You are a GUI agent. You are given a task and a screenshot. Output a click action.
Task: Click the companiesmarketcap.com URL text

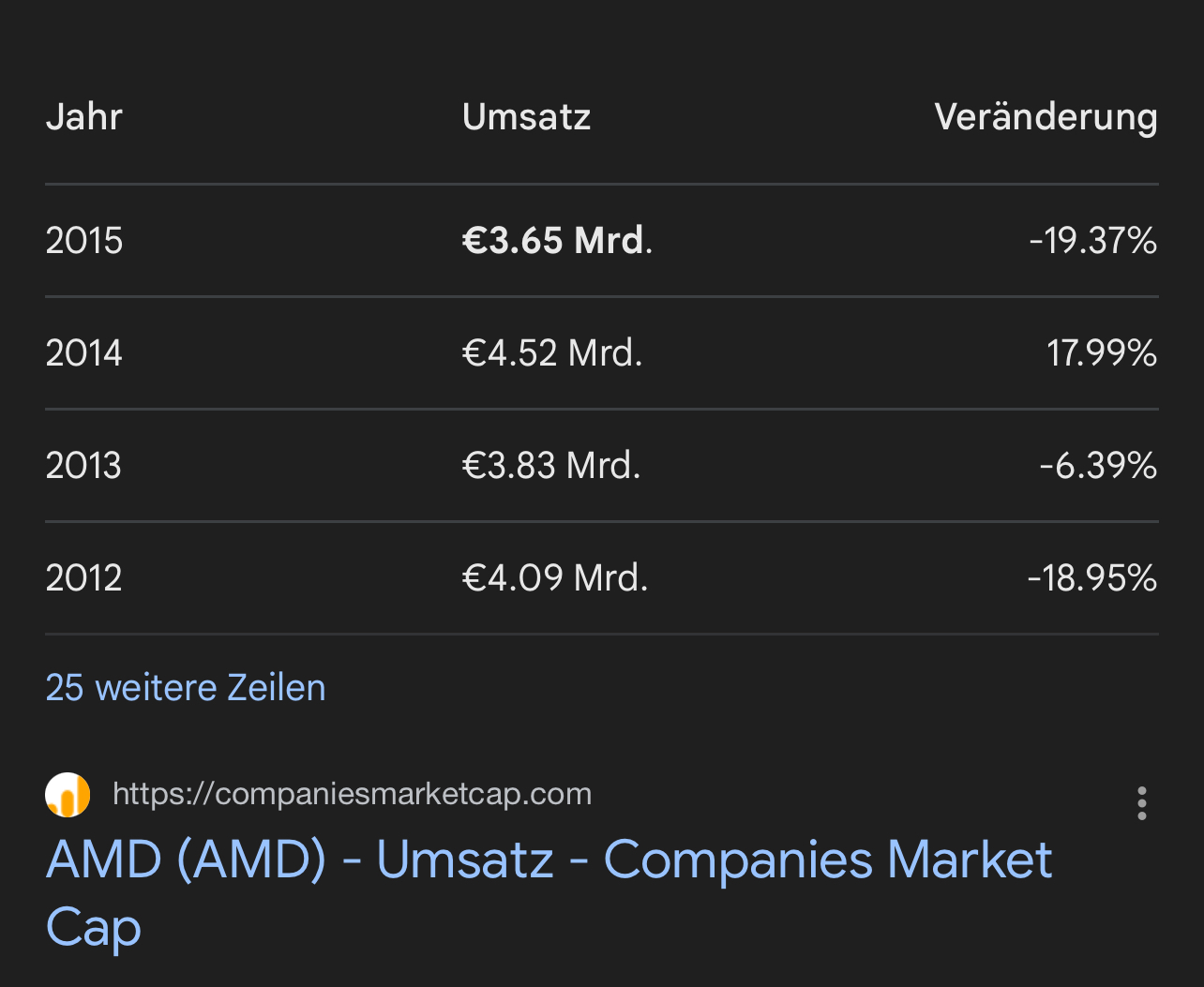tap(352, 794)
